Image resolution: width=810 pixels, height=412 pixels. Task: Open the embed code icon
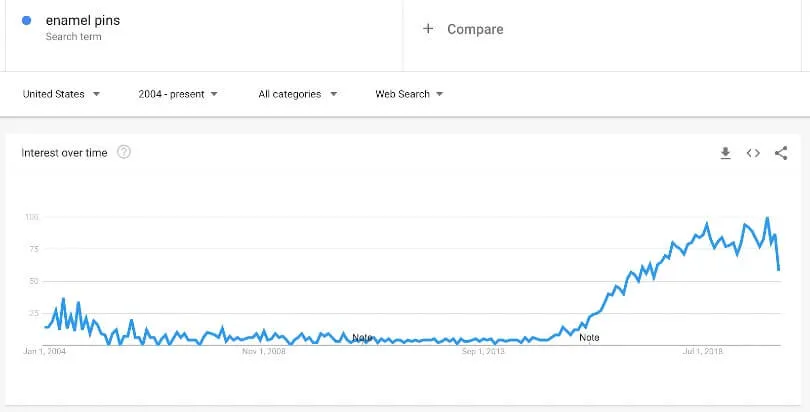[x=753, y=153]
